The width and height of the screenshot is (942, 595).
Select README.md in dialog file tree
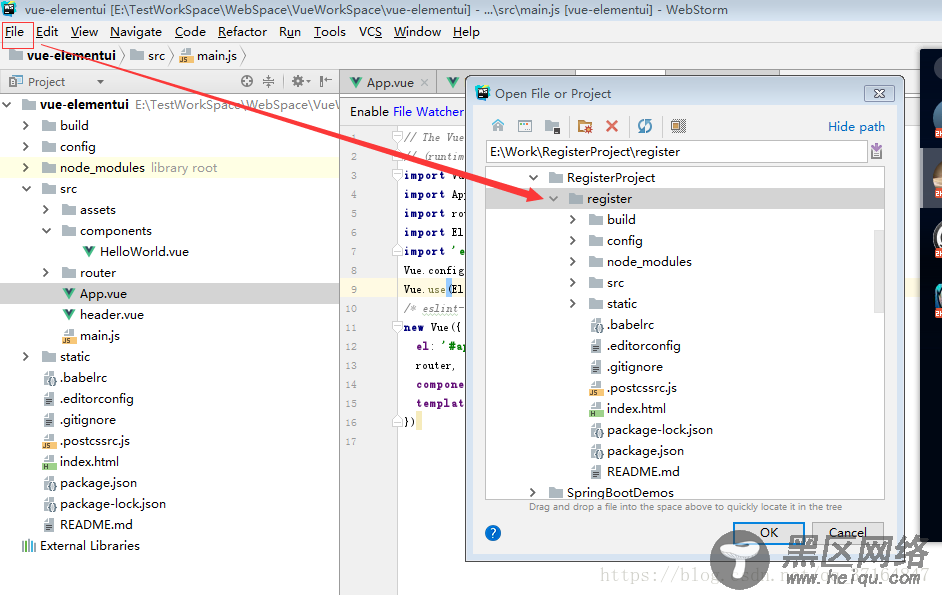pos(643,472)
